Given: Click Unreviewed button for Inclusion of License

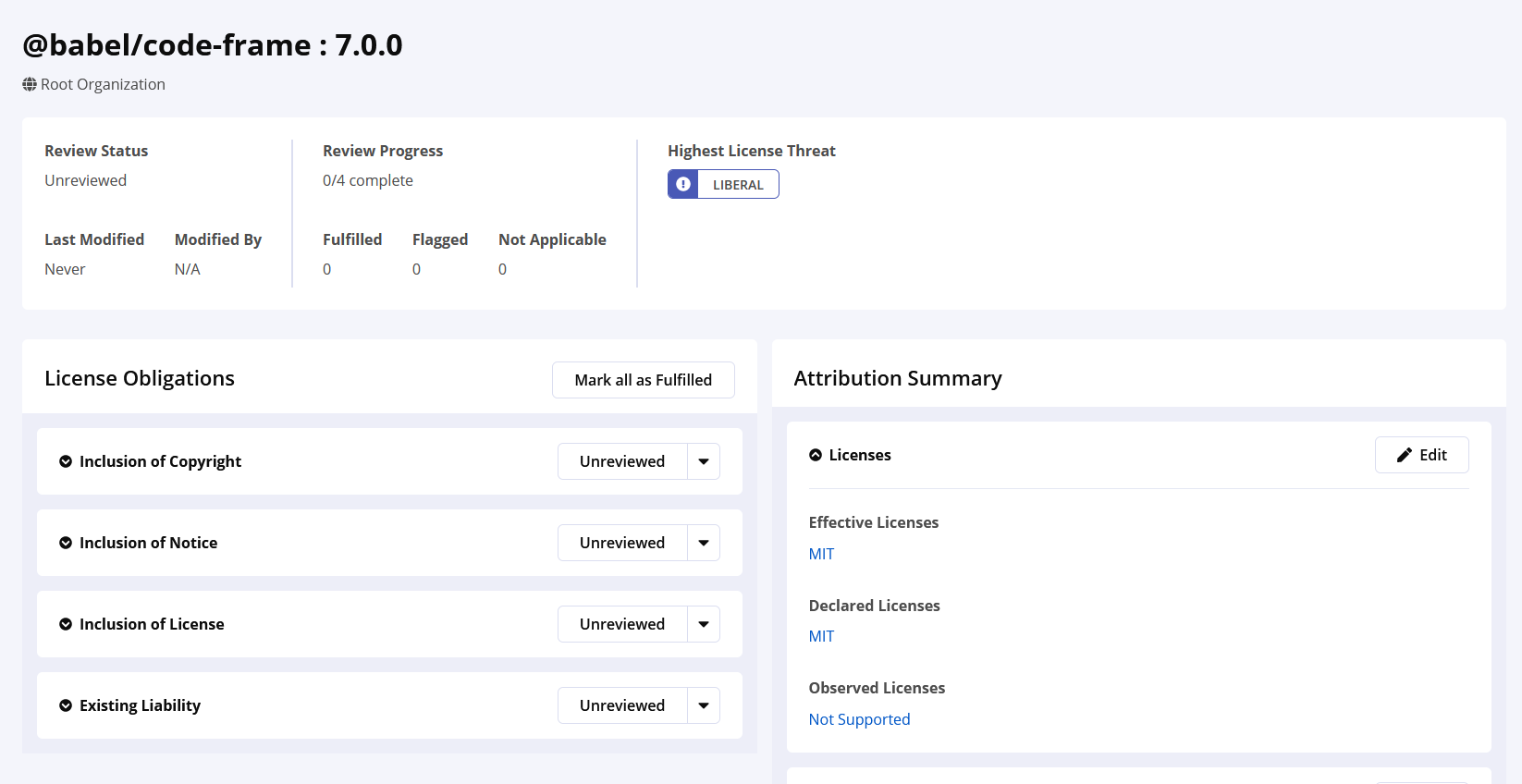Looking at the screenshot, I should coord(622,624).
